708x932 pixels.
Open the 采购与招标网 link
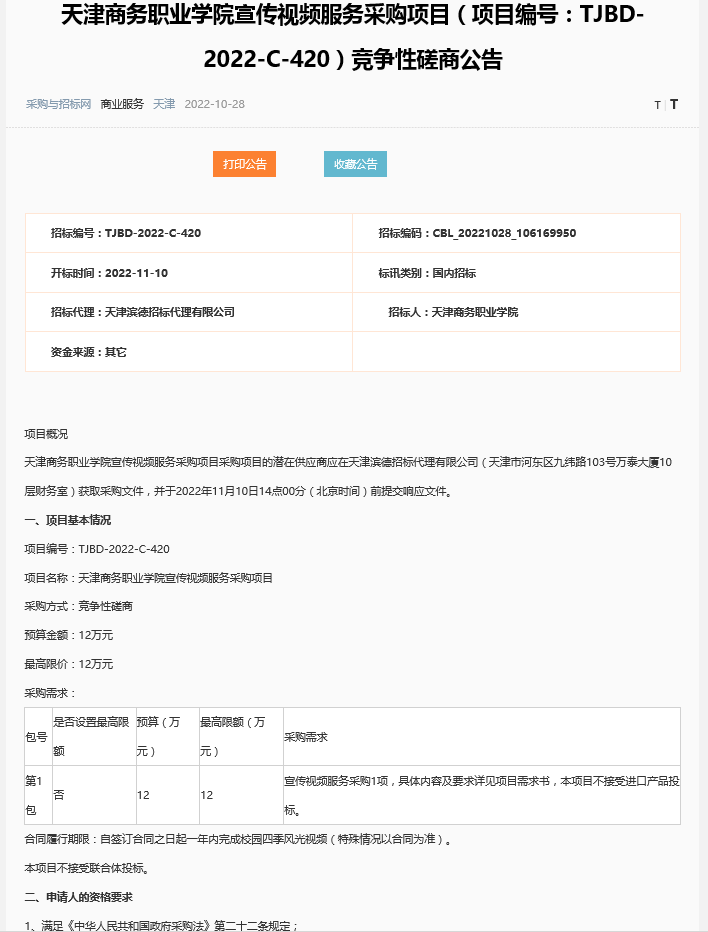point(58,104)
